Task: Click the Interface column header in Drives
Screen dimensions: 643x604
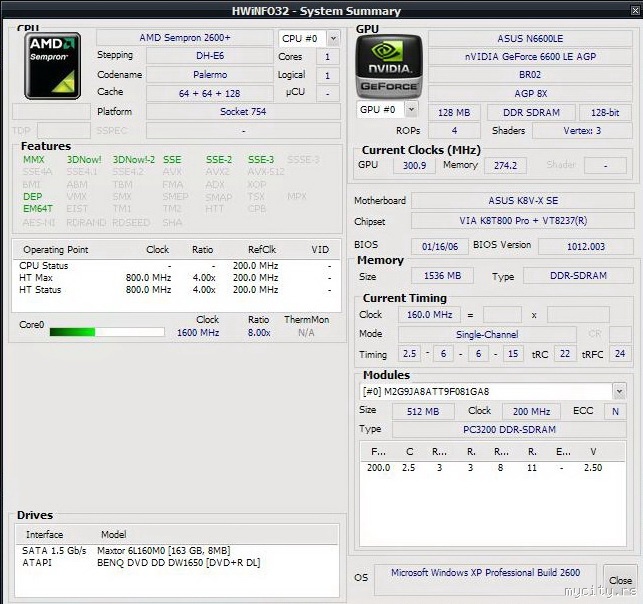Action: [x=45, y=535]
